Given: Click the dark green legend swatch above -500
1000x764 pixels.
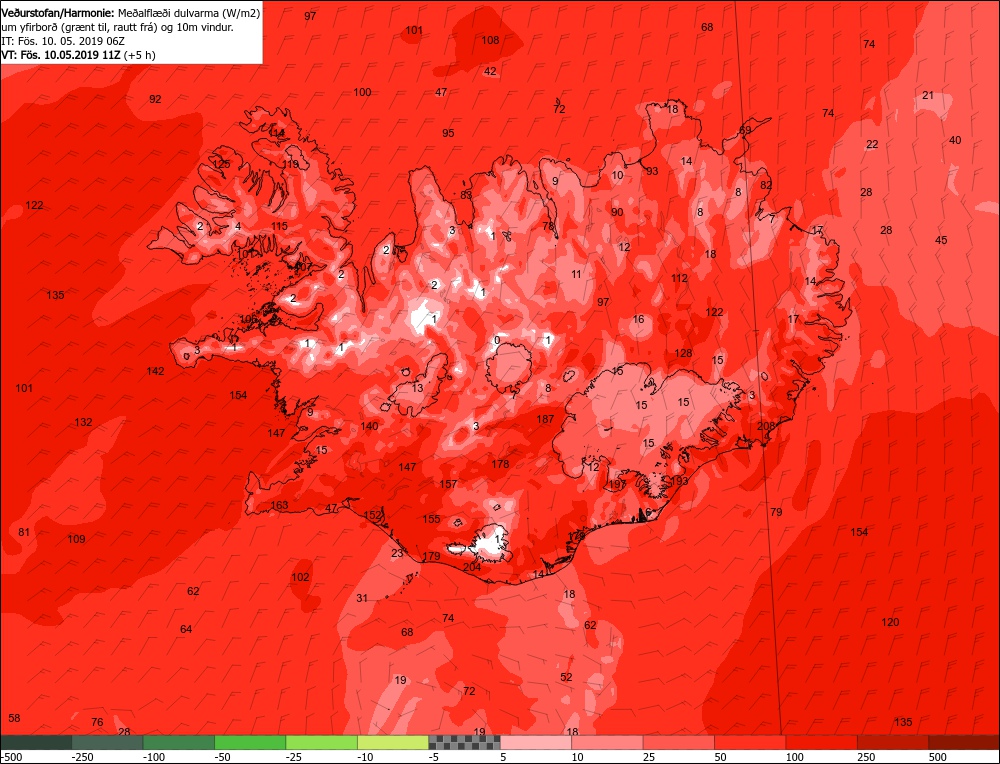Looking at the screenshot, I should coord(36,742).
